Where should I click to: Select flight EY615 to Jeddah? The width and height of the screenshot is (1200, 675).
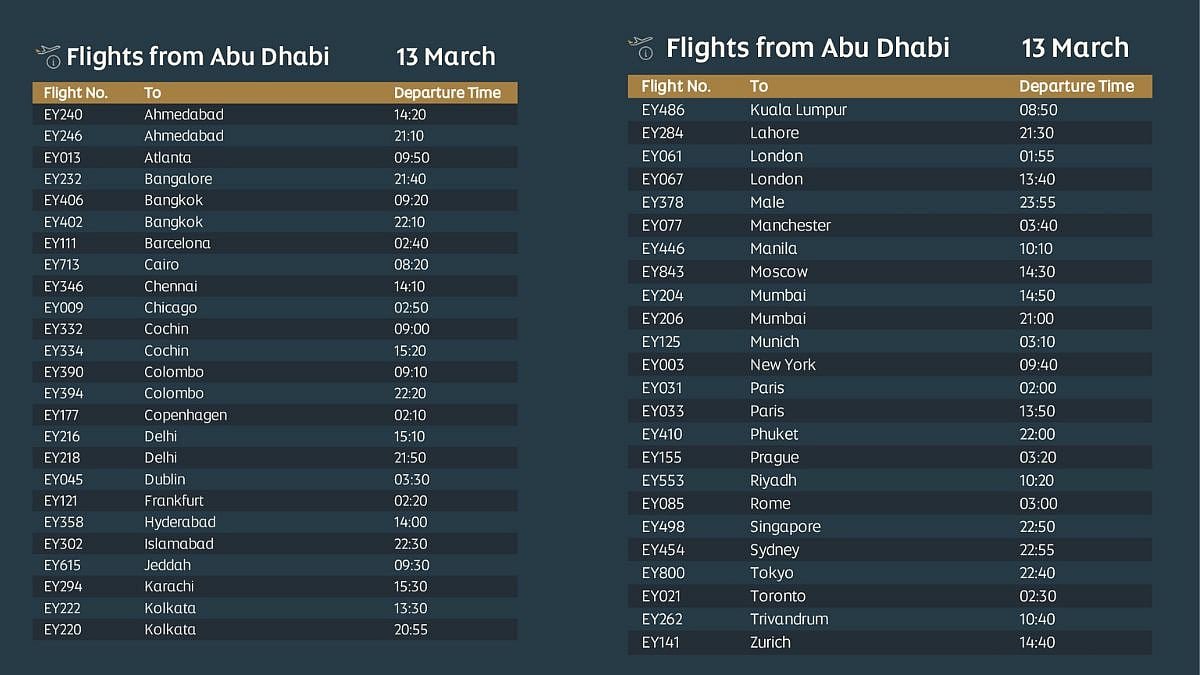pyautogui.click(x=275, y=565)
